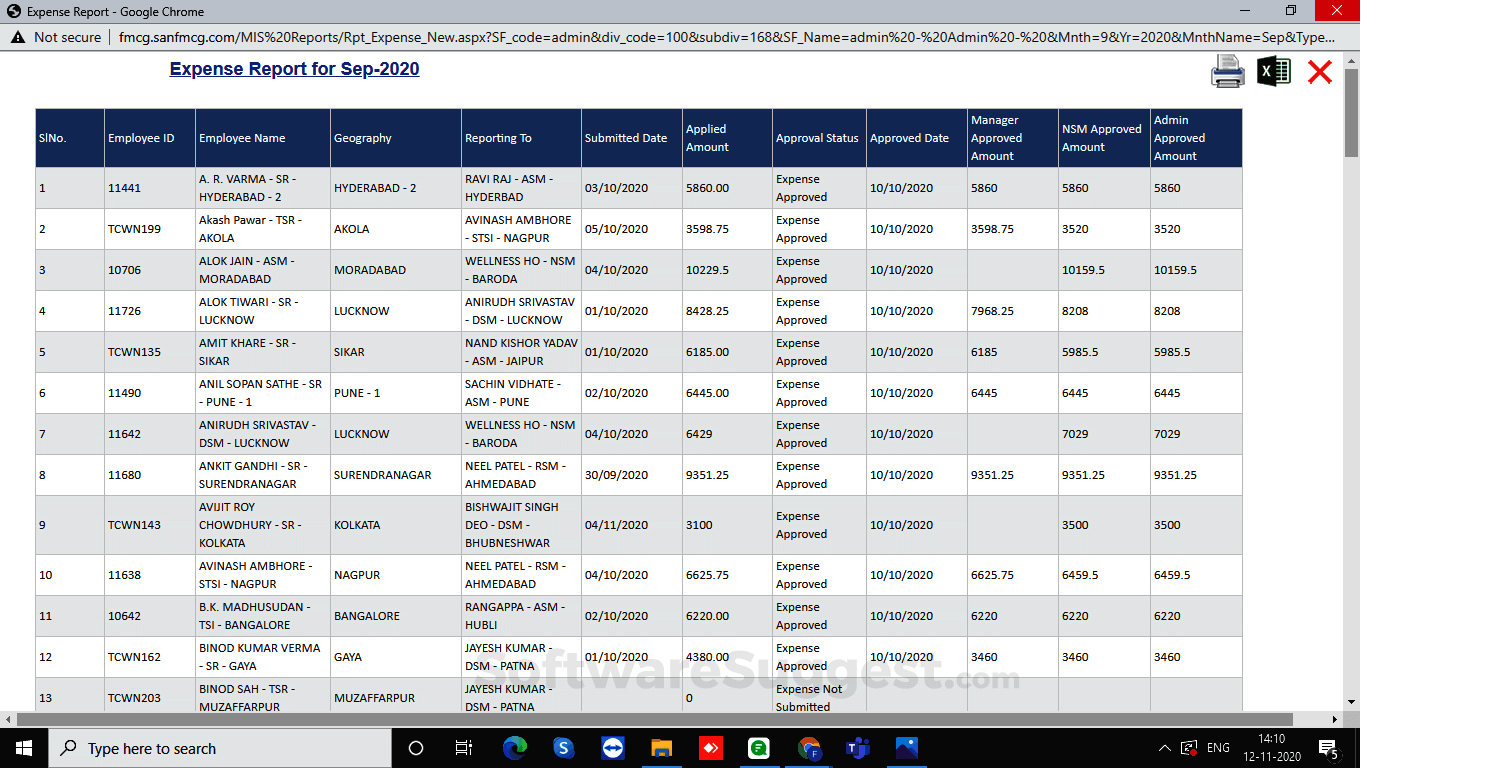This screenshot has height=768, width=1494.
Task: Print the expense report
Action: (1228, 72)
